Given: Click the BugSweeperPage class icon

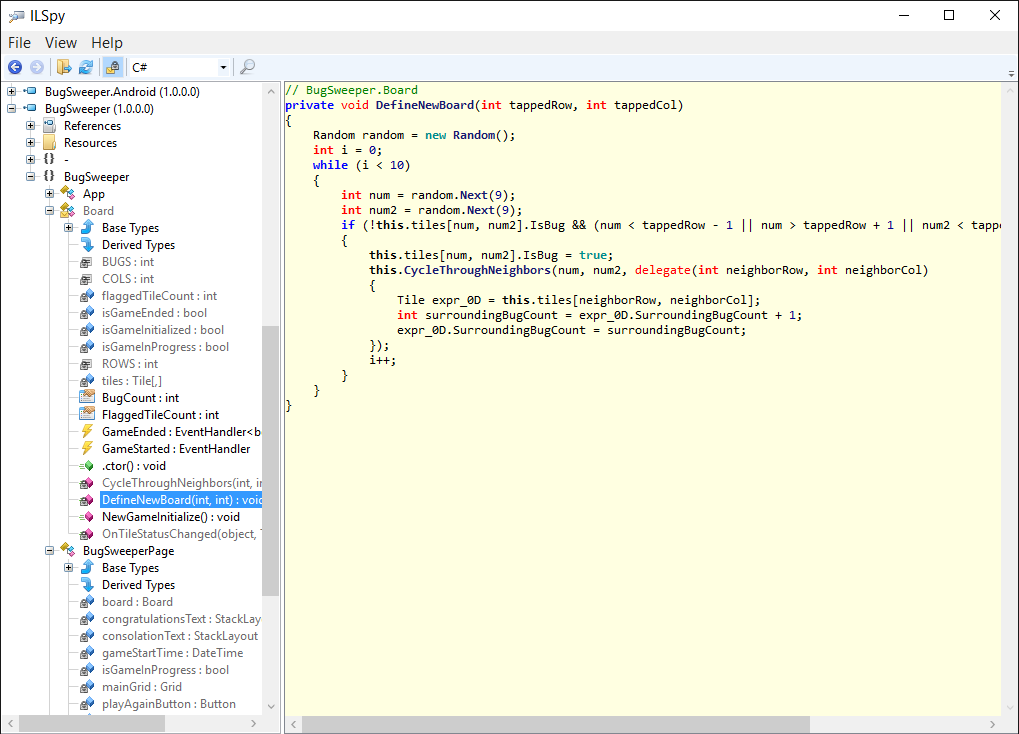Looking at the screenshot, I should (x=68, y=551).
